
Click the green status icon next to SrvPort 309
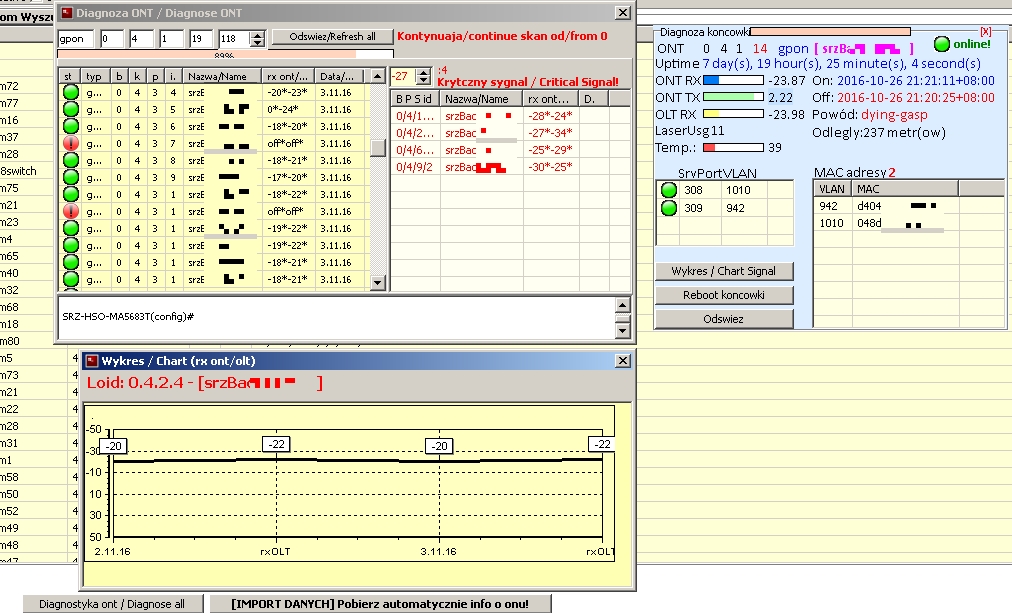669,208
